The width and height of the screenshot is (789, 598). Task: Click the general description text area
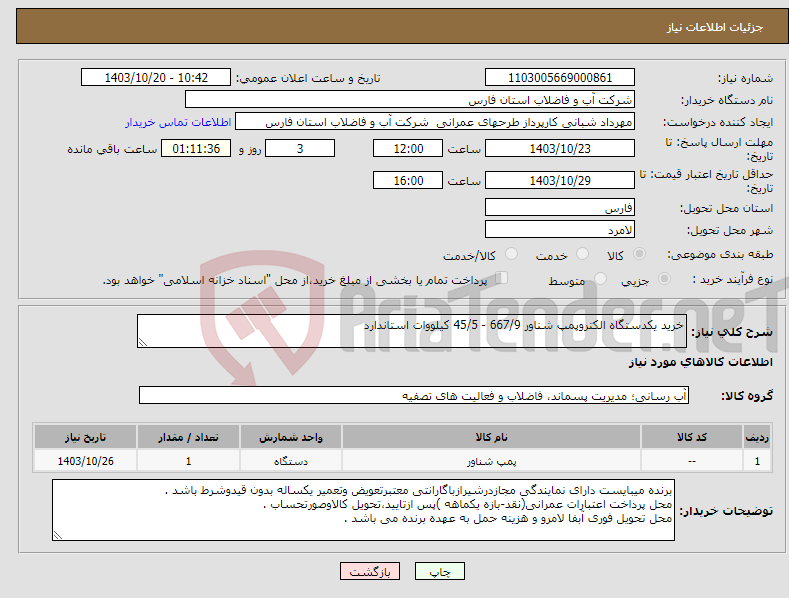412,331
